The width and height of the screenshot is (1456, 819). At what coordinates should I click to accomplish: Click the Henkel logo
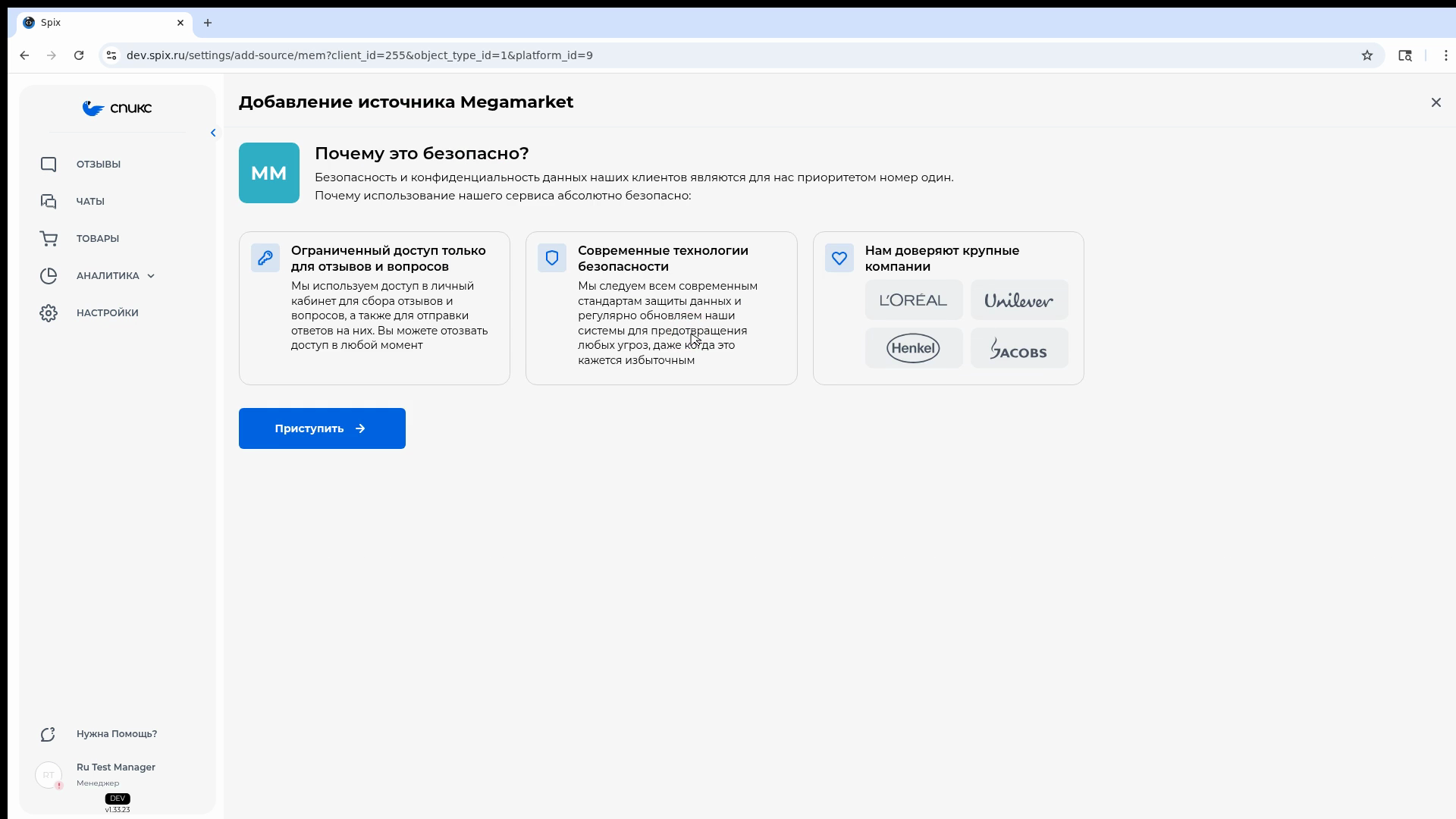tap(914, 349)
